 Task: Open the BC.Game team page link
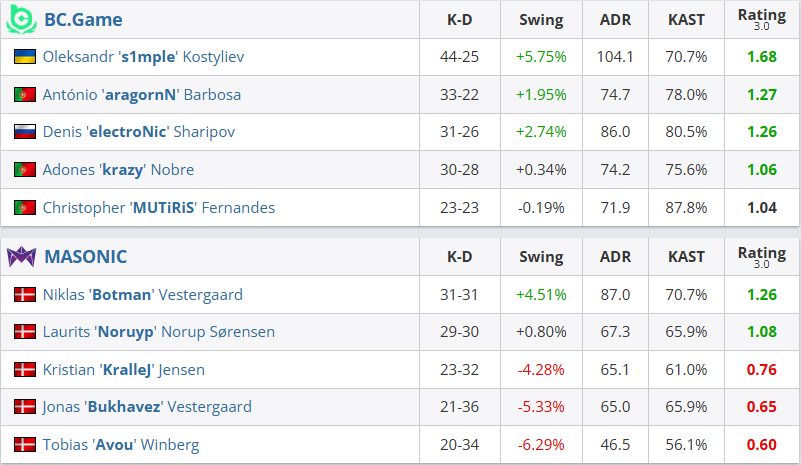coord(83,19)
